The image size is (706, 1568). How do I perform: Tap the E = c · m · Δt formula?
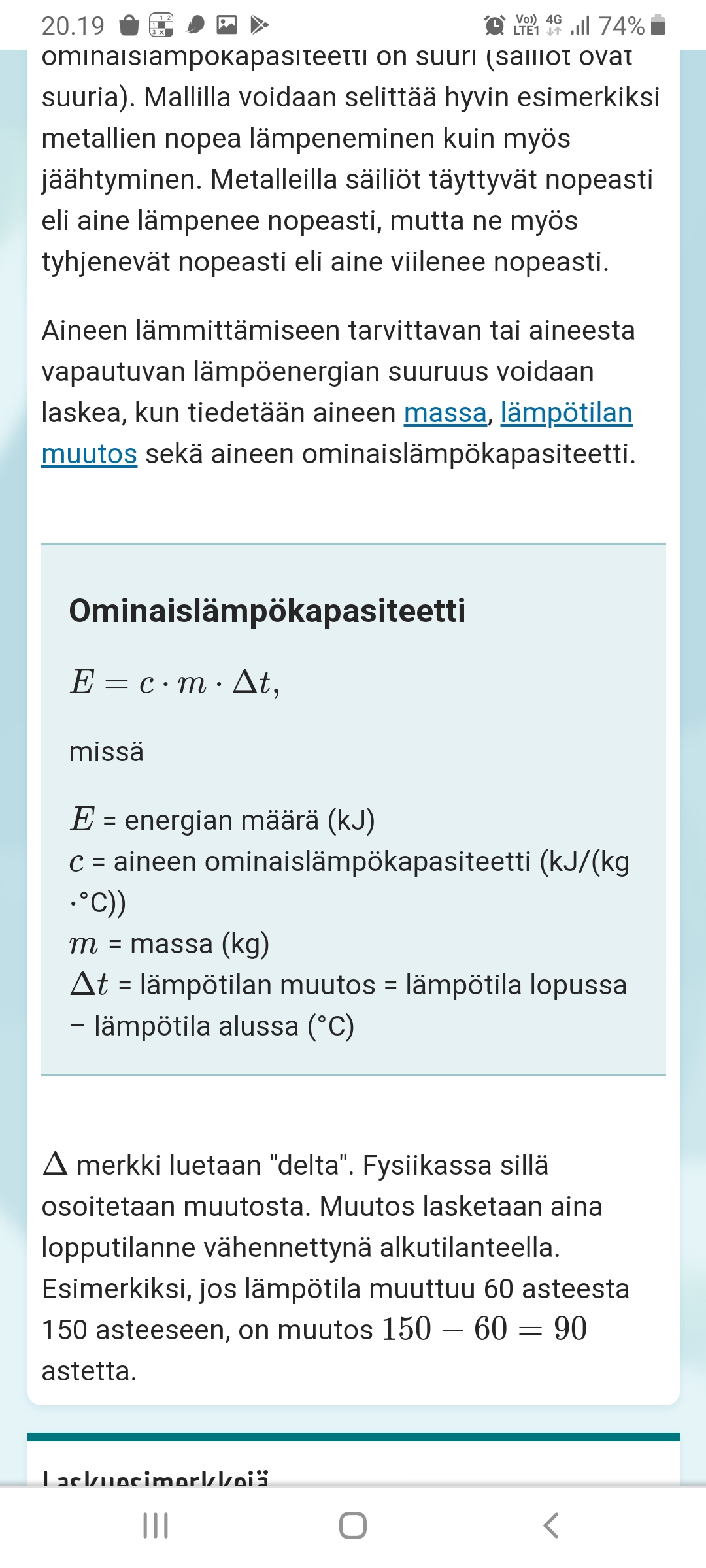(x=175, y=683)
